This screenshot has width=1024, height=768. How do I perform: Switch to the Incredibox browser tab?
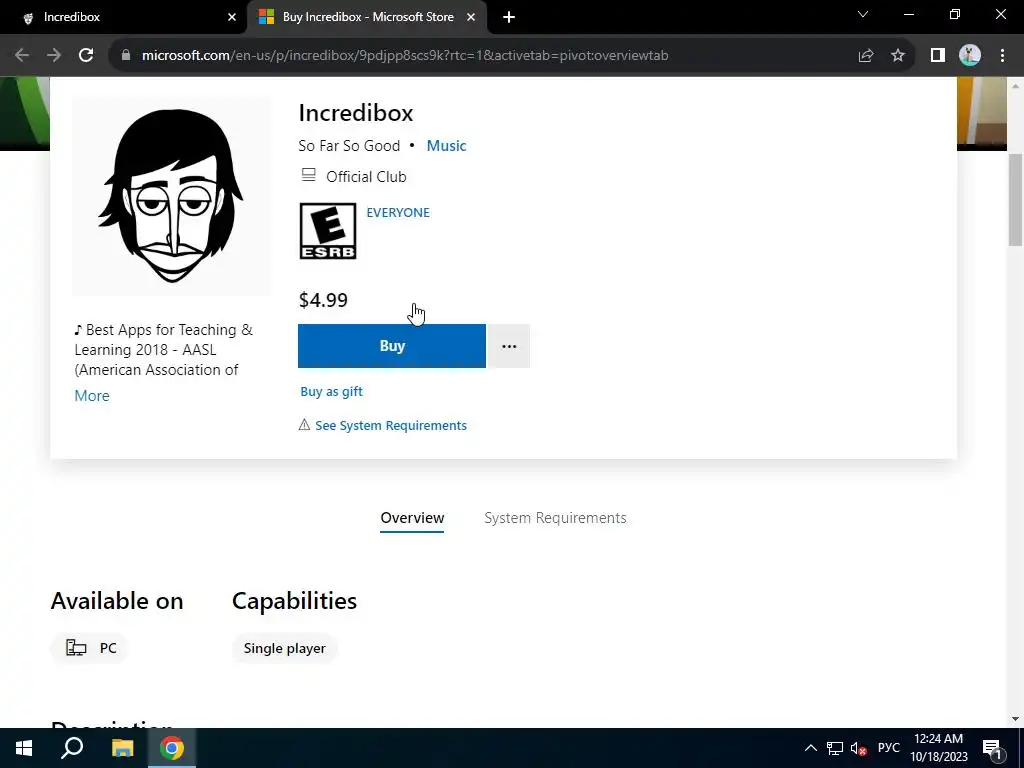coord(124,17)
